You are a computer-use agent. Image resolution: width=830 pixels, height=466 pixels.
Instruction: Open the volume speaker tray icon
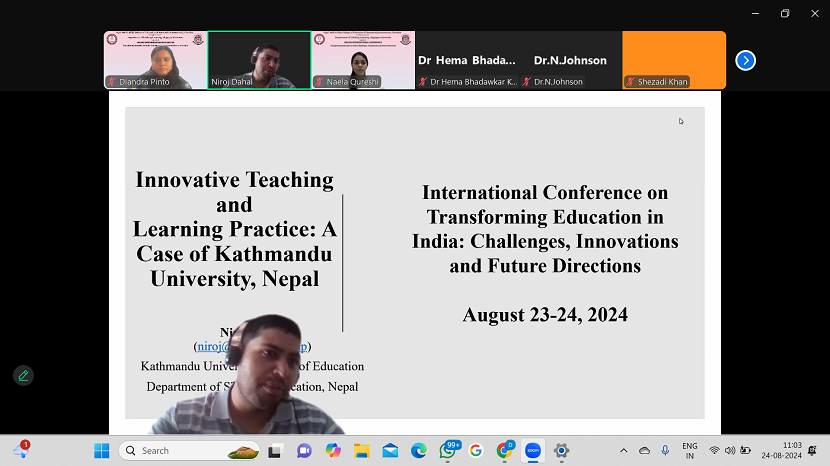click(730, 451)
